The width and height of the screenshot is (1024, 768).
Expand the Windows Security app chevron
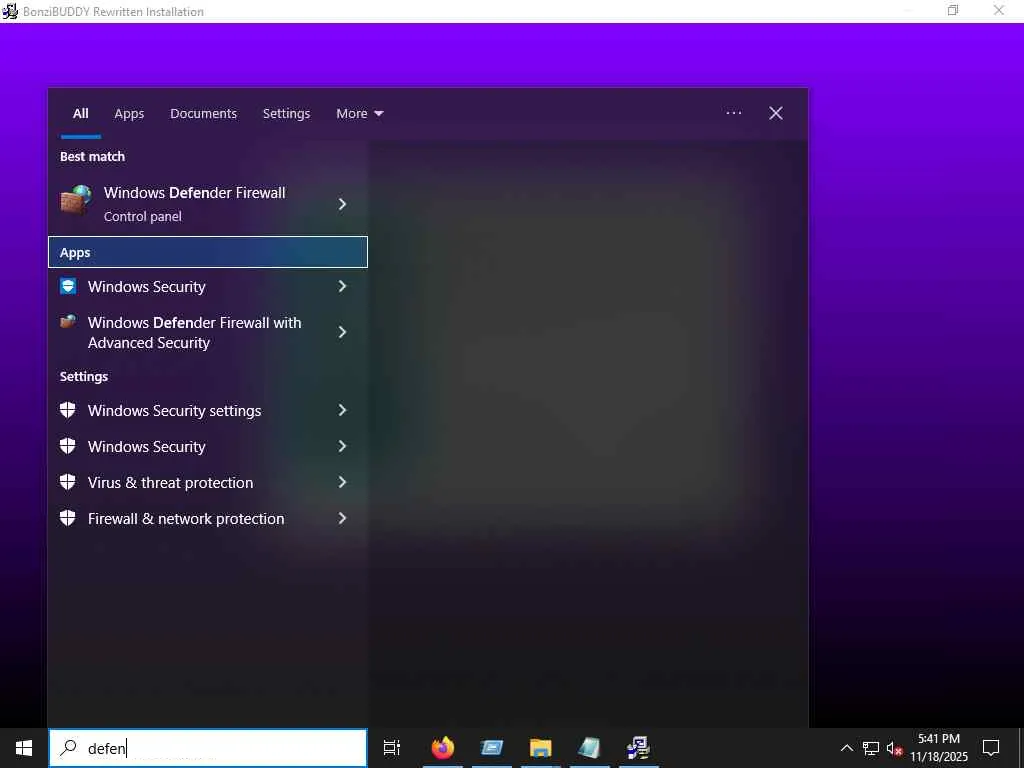click(x=342, y=286)
